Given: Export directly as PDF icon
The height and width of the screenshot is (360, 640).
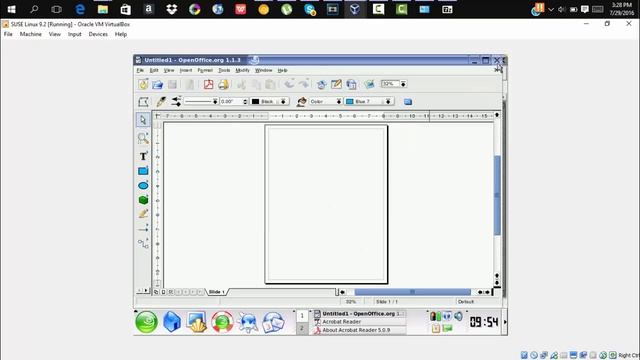Looking at the screenshot, I should click(208, 84).
